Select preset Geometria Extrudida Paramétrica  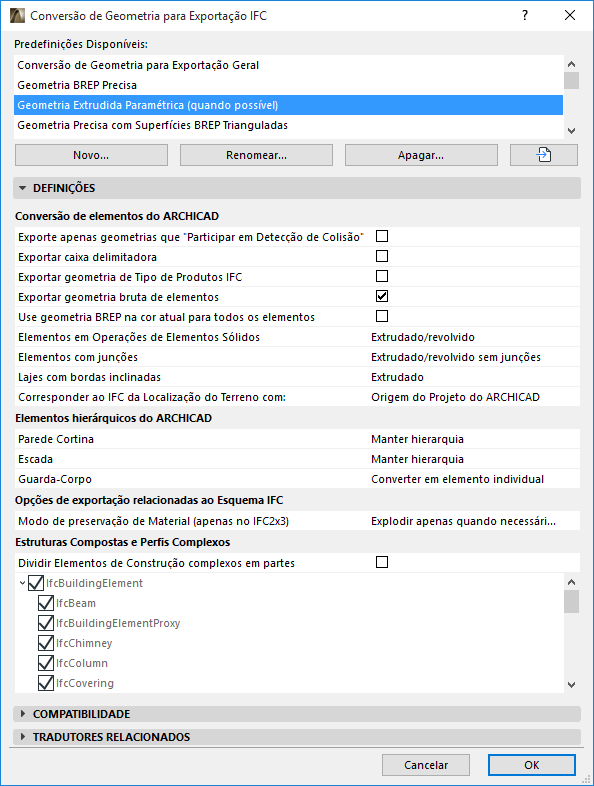pos(288,105)
